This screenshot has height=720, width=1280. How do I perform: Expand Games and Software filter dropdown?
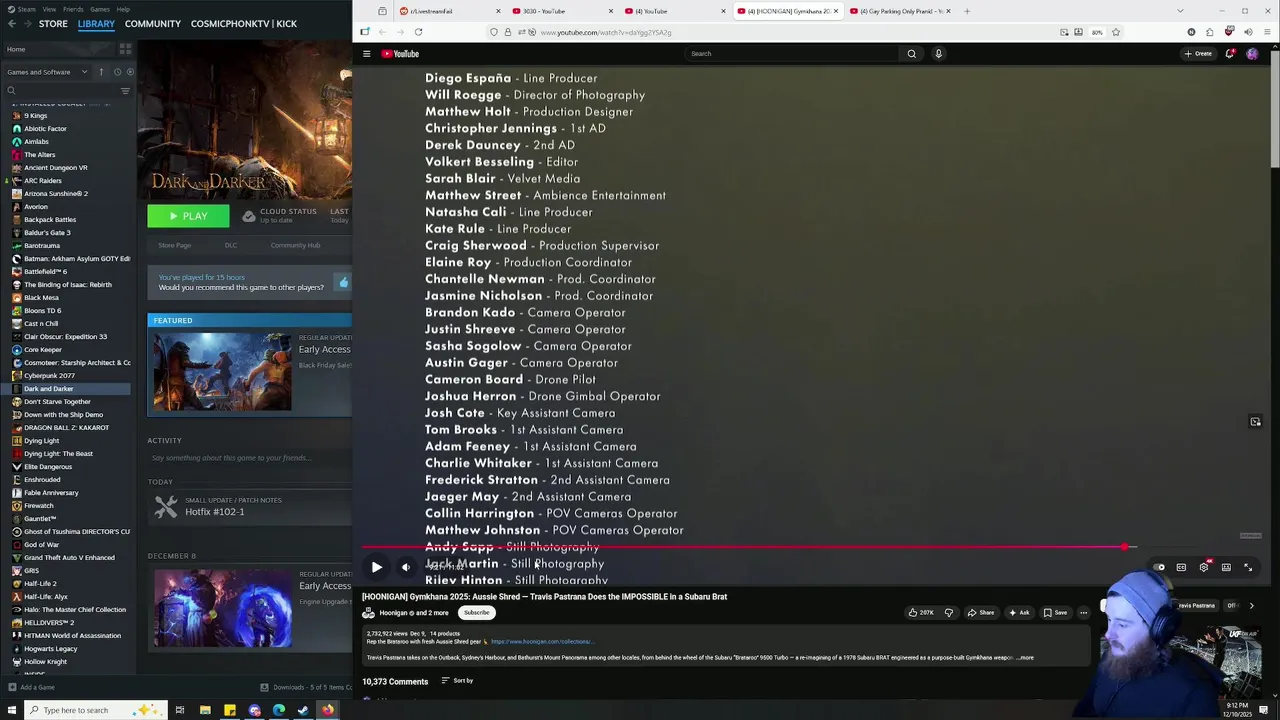point(46,72)
